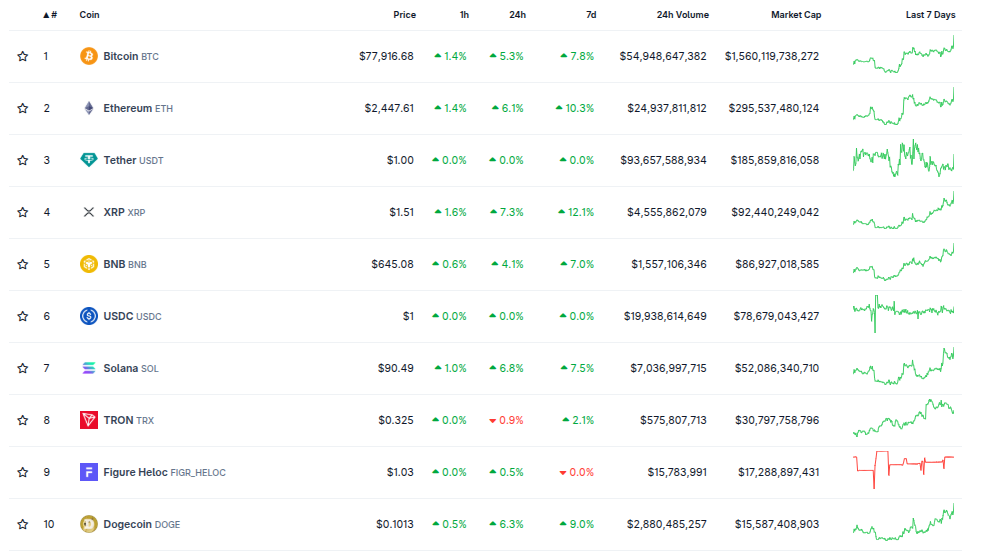The image size is (982, 551).
Task: Sort table by 24h Volume header
Action: pyautogui.click(x=683, y=14)
